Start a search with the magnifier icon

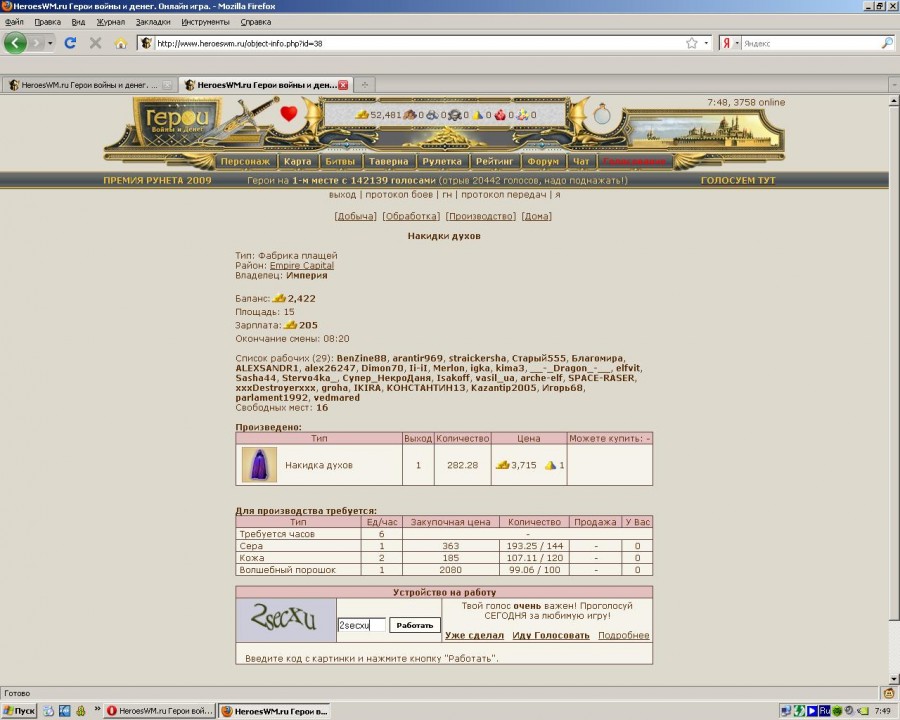click(x=887, y=43)
